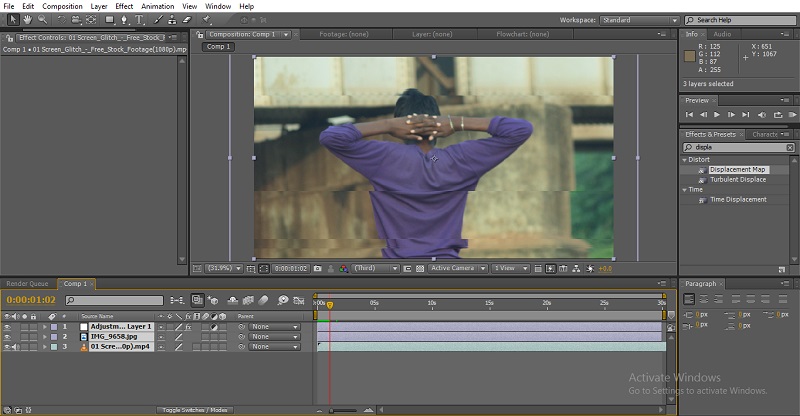
Task: Take a snapshot with the camera icon
Action: [x=317, y=268]
